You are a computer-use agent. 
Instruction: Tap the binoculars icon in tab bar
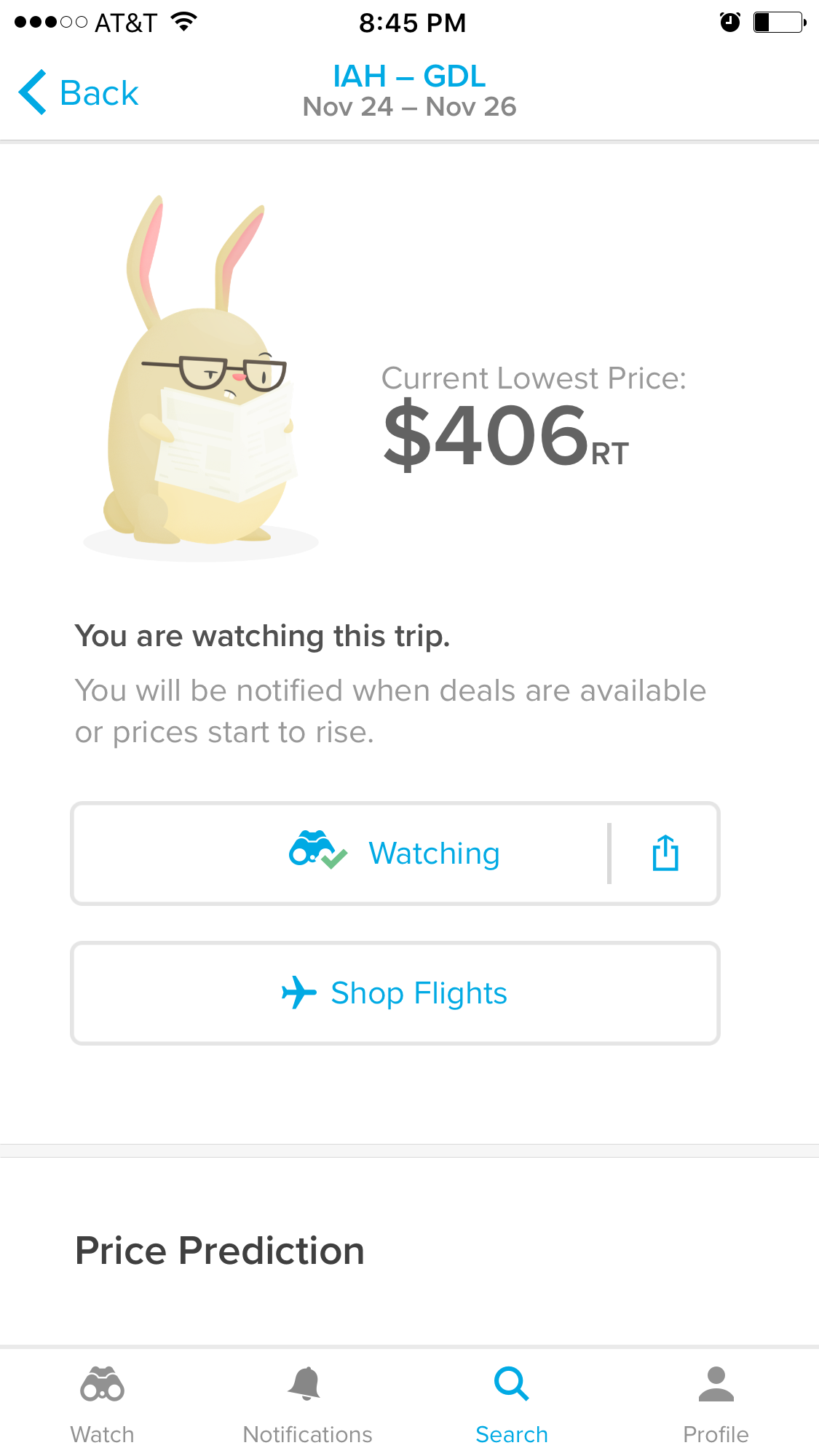coord(103,1383)
